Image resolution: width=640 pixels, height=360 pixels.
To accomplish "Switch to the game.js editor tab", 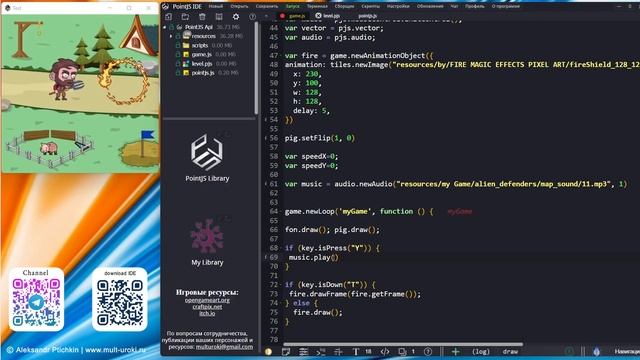I will pyautogui.click(x=297, y=16).
